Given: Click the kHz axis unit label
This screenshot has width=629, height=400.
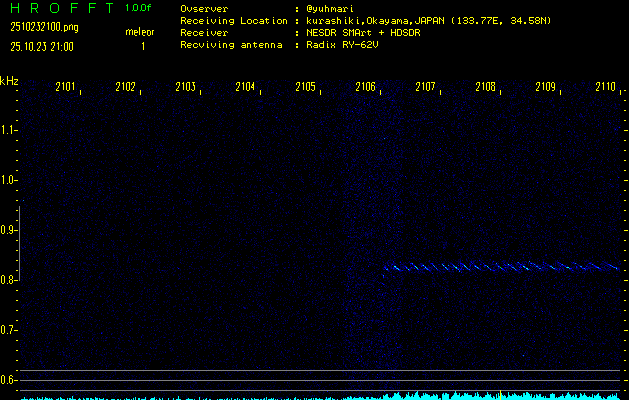Looking at the screenshot, I should point(9,81).
